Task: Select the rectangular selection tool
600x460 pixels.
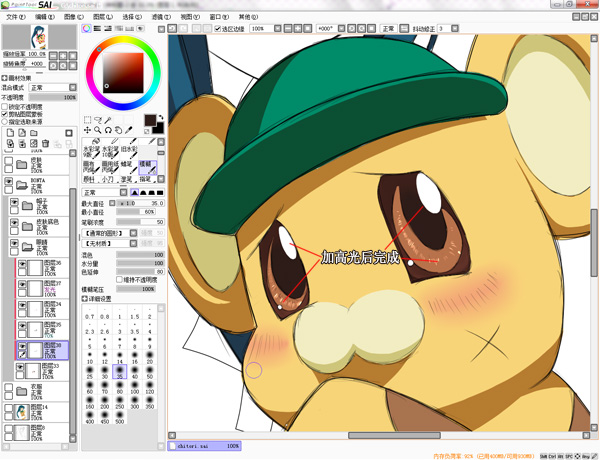Action: tap(87, 120)
